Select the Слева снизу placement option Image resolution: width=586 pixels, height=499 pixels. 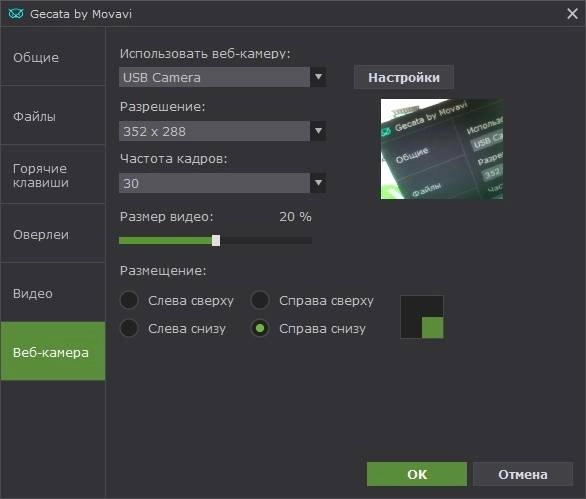pyautogui.click(x=129, y=328)
